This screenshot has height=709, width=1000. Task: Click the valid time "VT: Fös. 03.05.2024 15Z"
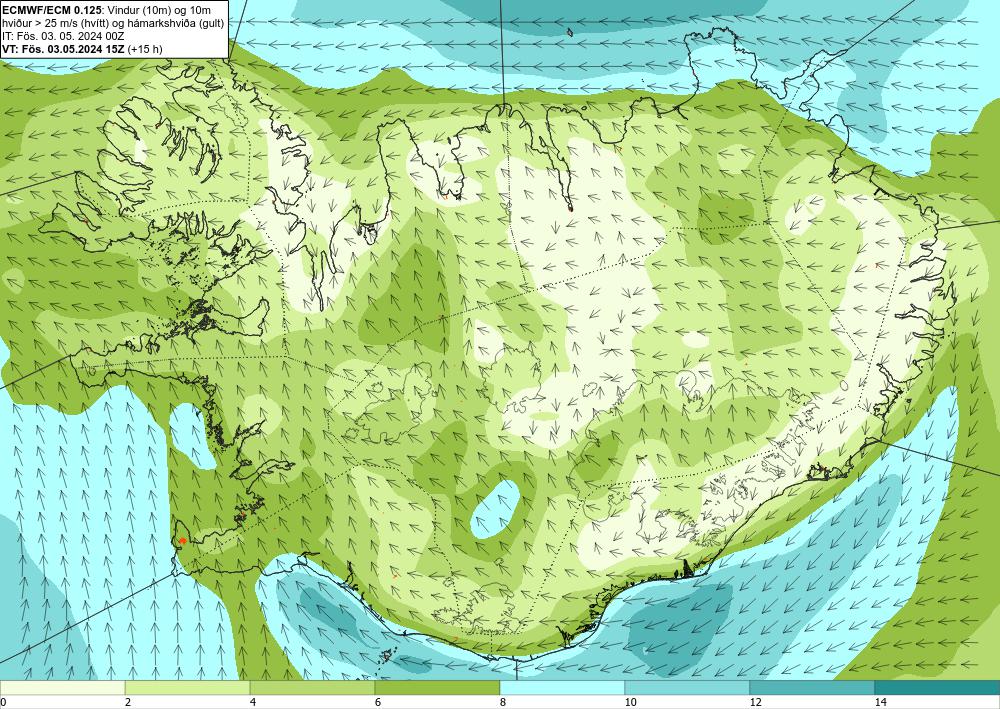click(64, 49)
